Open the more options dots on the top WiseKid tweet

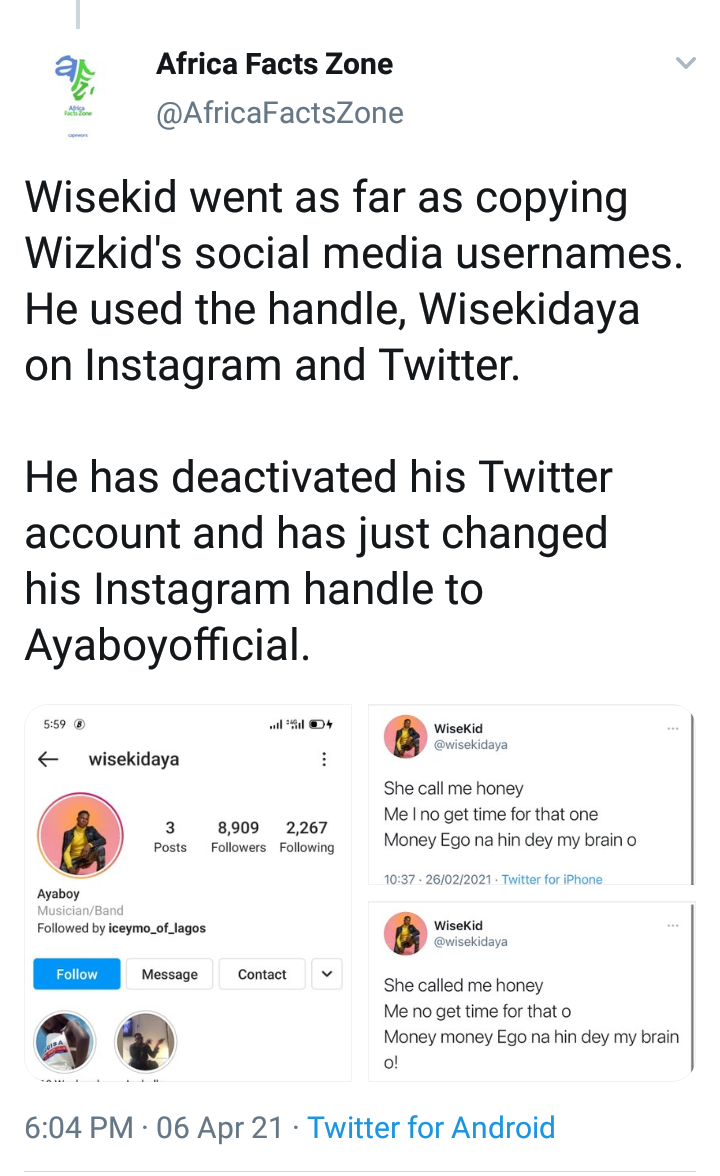click(x=672, y=728)
